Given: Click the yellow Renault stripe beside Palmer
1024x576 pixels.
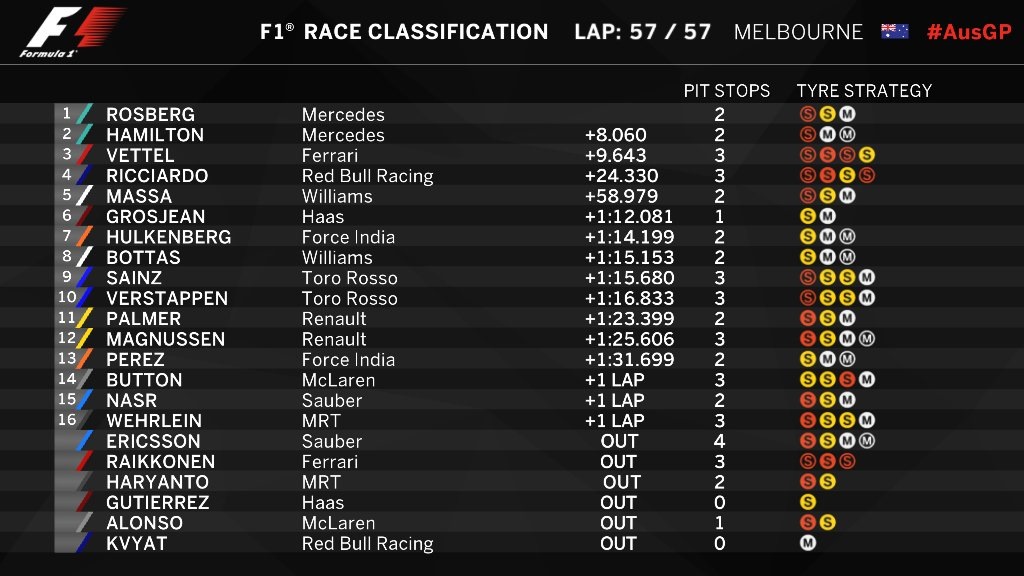Looking at the screenshot, I should click(x=84, y=318).
